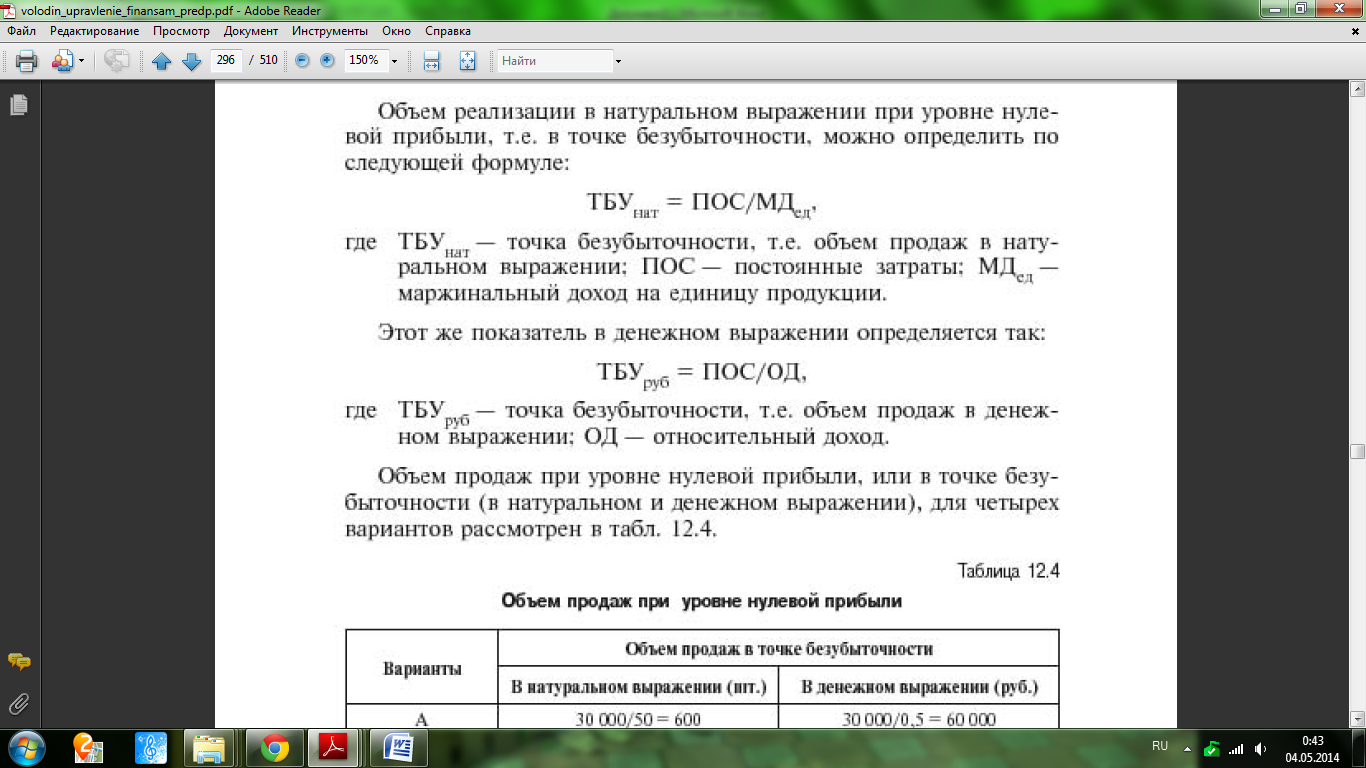Click the В денежном выражении (руб.) header

pyautogui.click(x=919, y=687)
